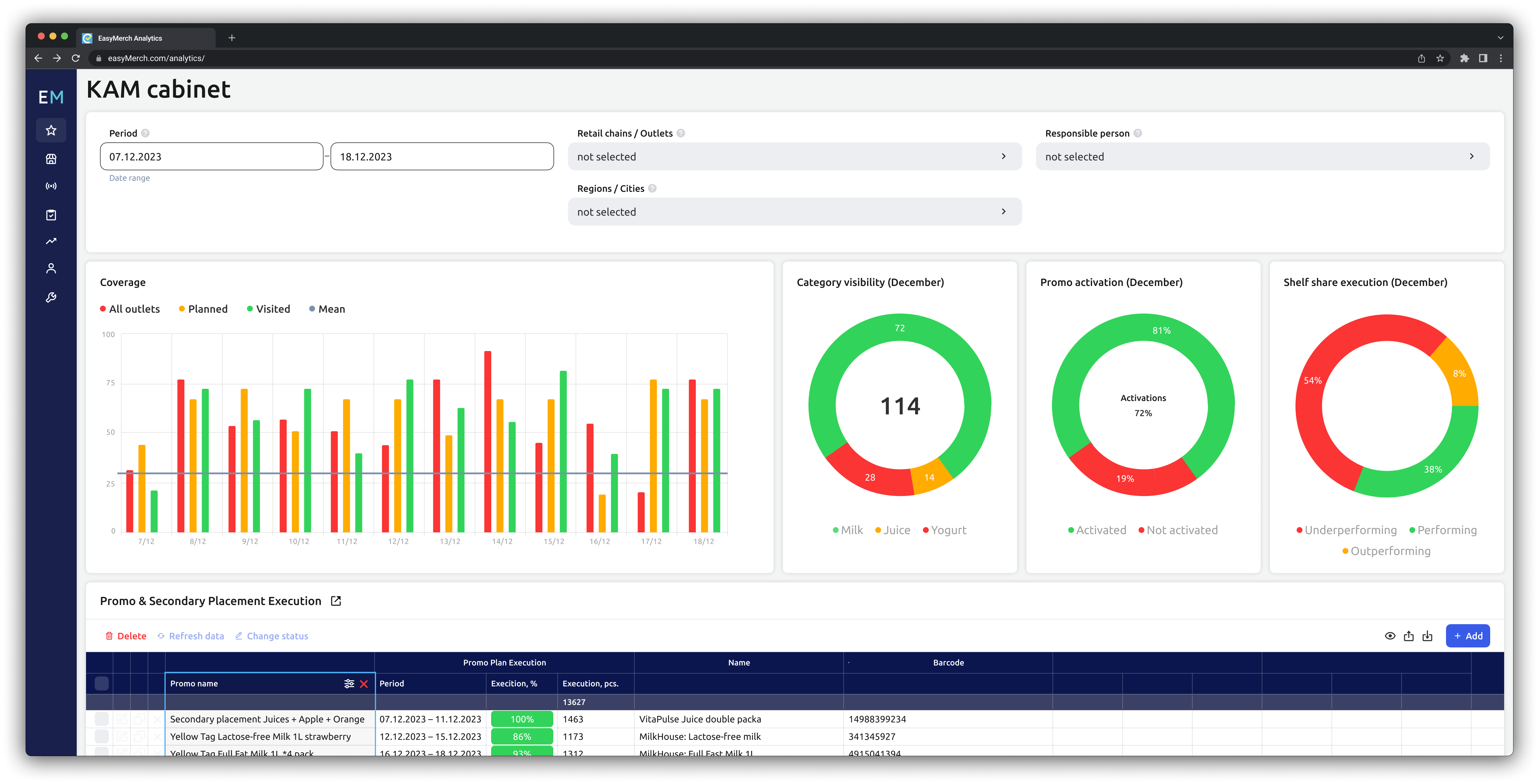This screenshot has height=784, width=1539.
Task: Click the help icon next to Responsible person
Action: (1137, 133)
